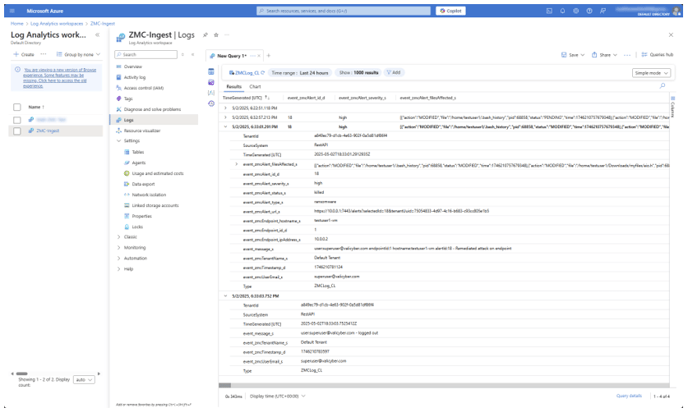
Task: Open the Save dropdown
Action: click(573, 55)
